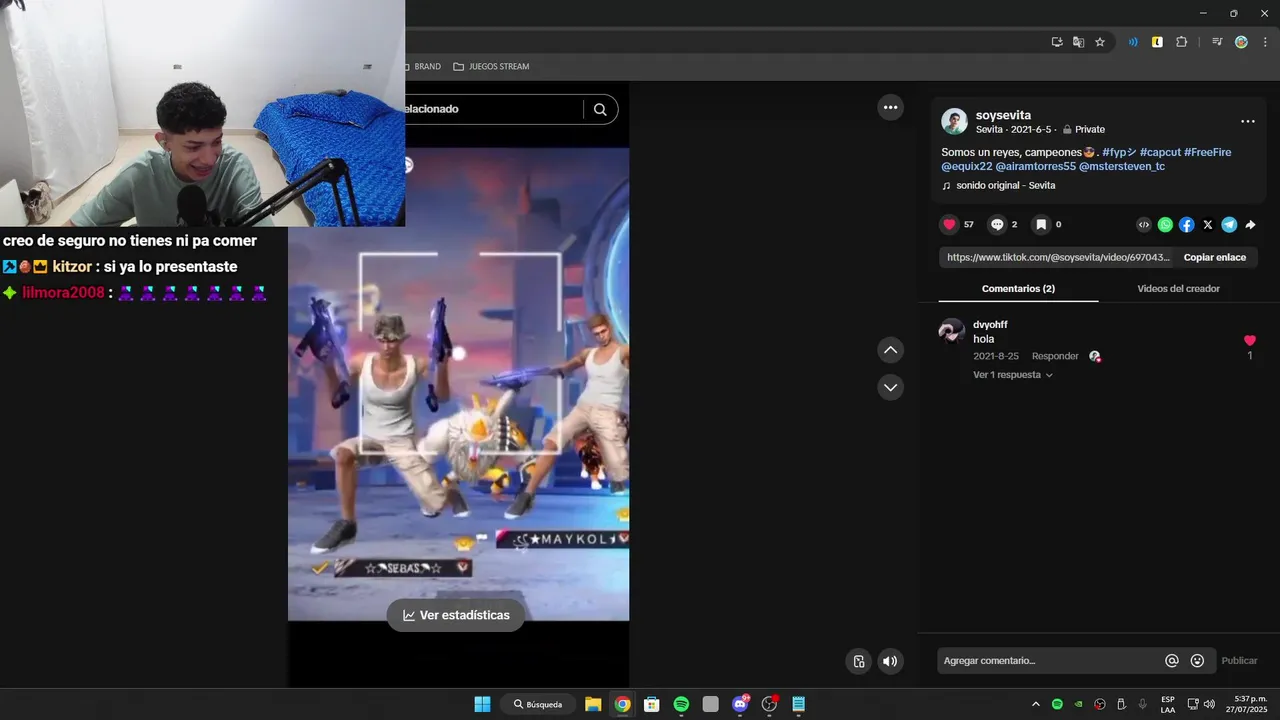
Task: Open the #capcut hashtag
Action: click(1160, 152)
